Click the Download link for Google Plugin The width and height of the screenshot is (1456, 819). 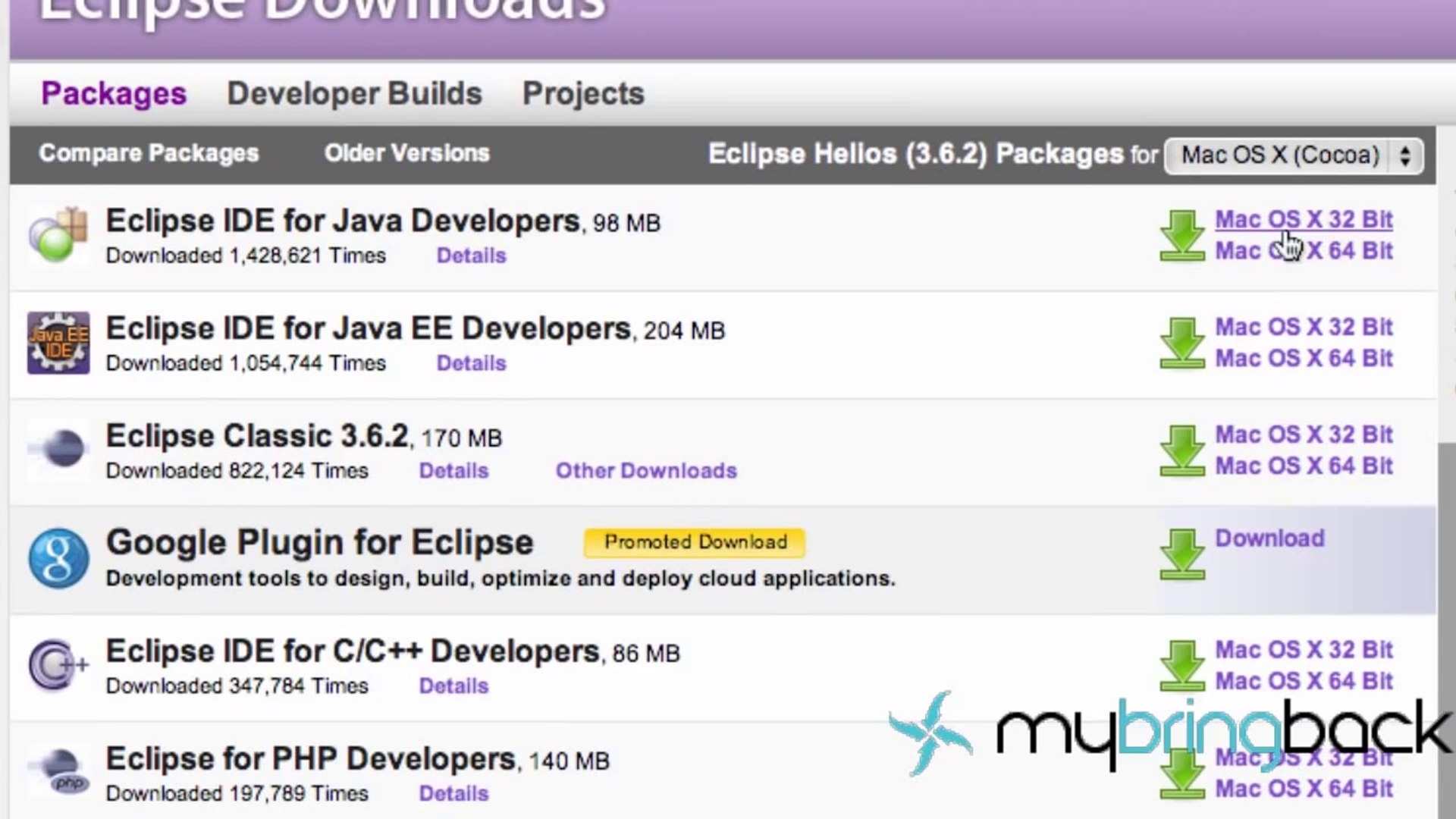[x=1269, y=538]
